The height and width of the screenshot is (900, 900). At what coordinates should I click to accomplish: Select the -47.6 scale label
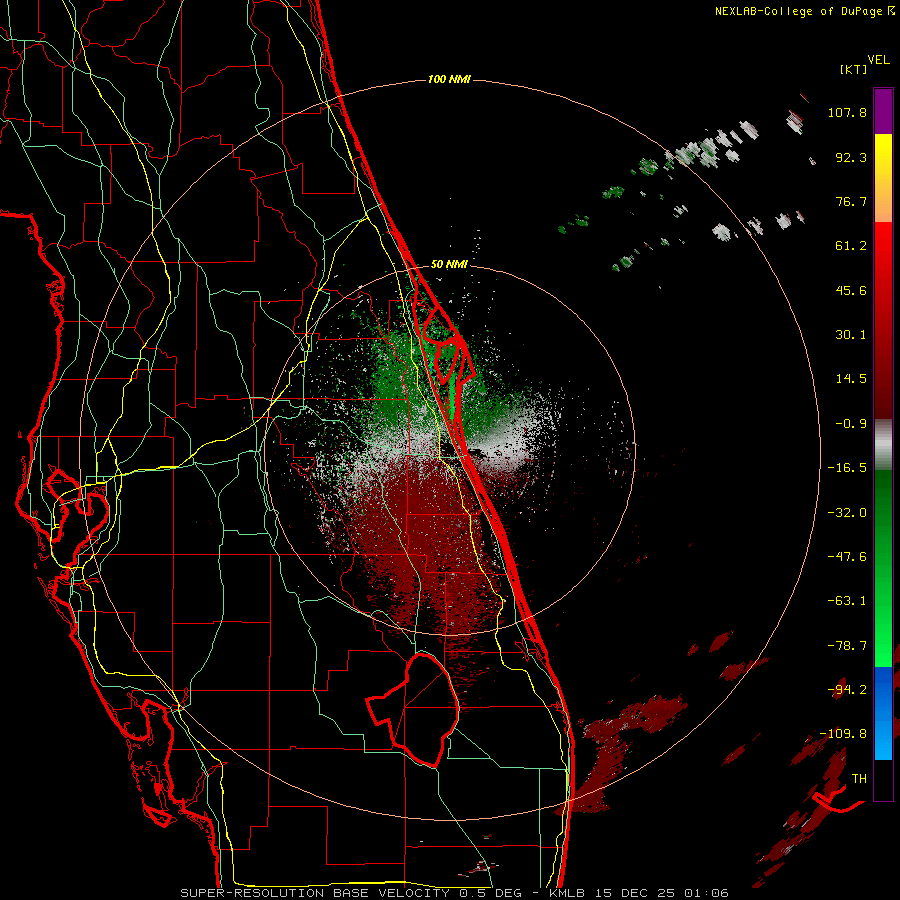point(847,557)
